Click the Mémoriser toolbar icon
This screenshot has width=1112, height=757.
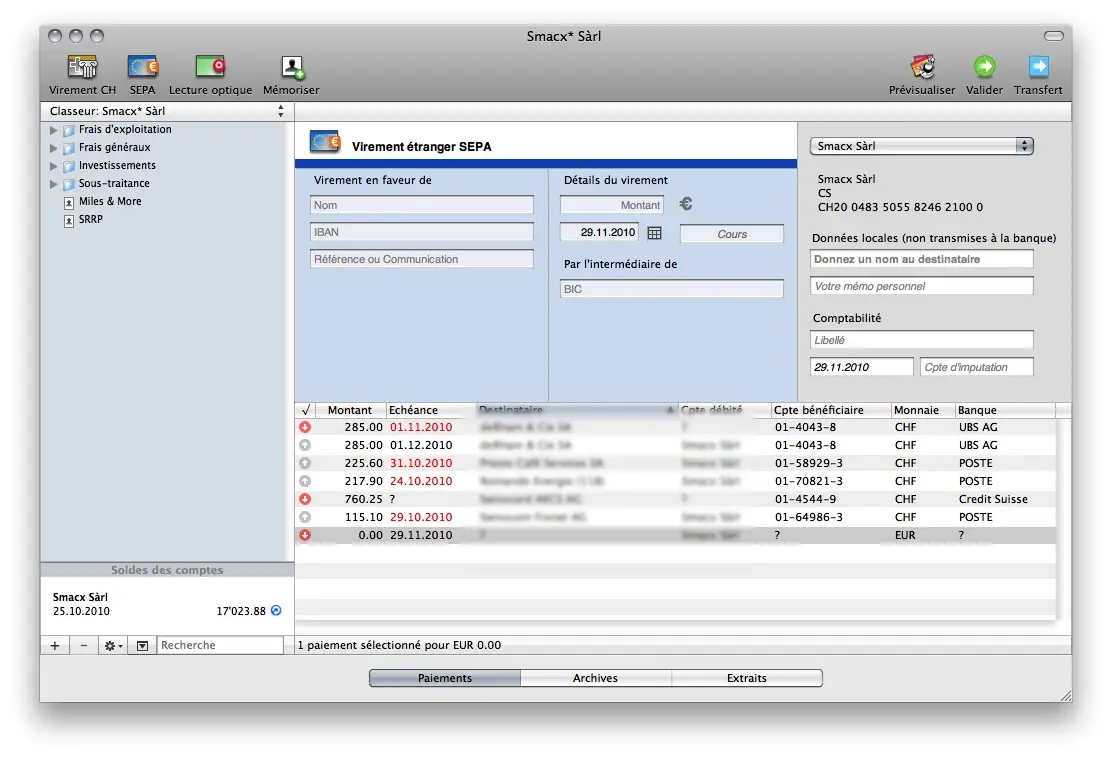click(x=291, y=67)
